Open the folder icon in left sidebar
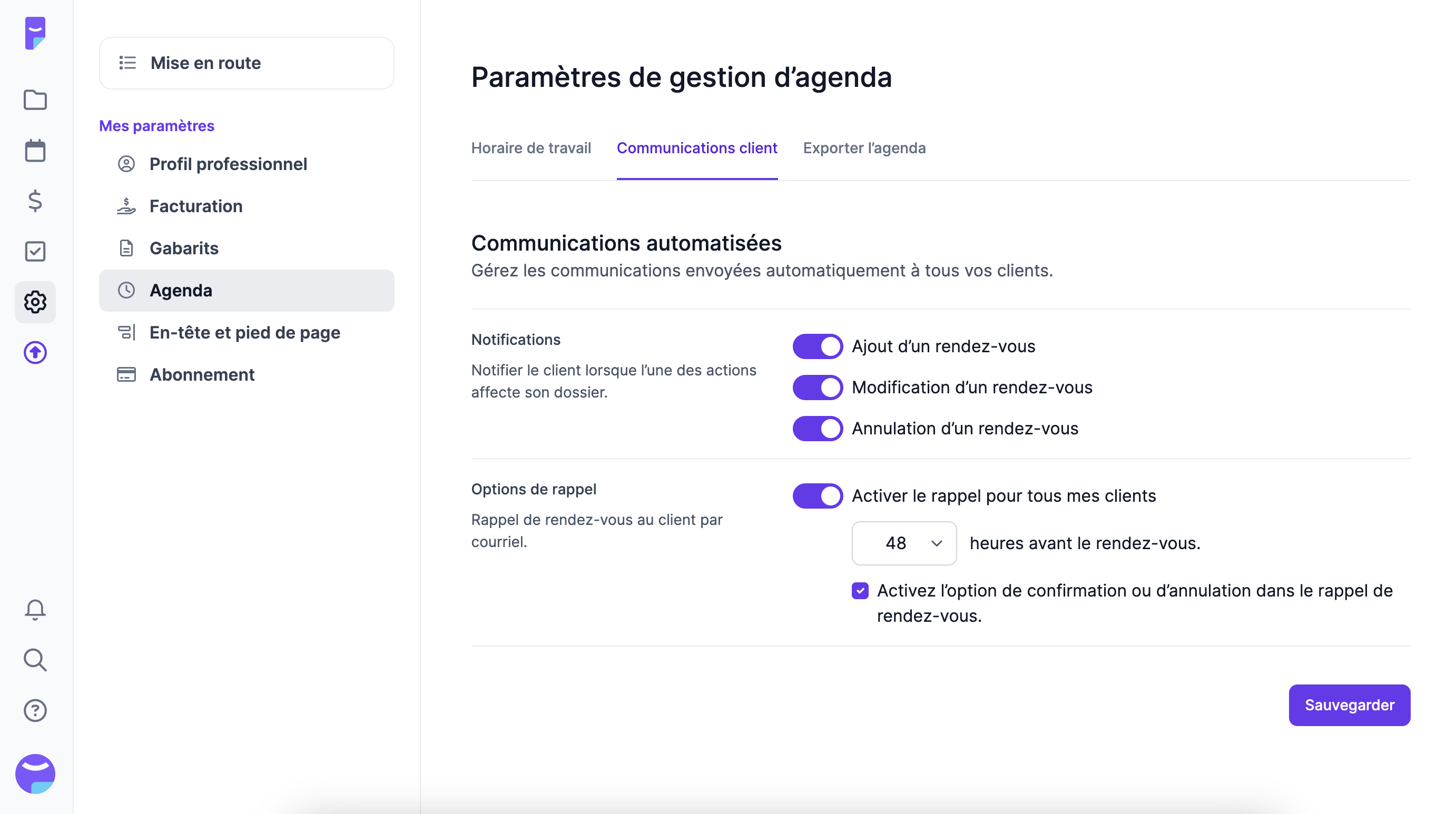The image size is (1456, 814). pos(35,100)
